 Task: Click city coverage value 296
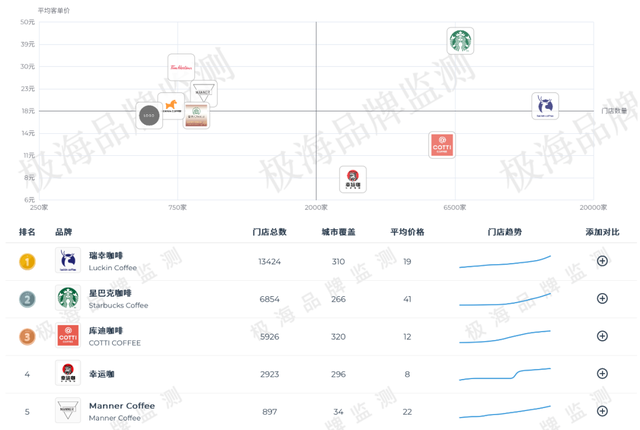tap(338, 374)
